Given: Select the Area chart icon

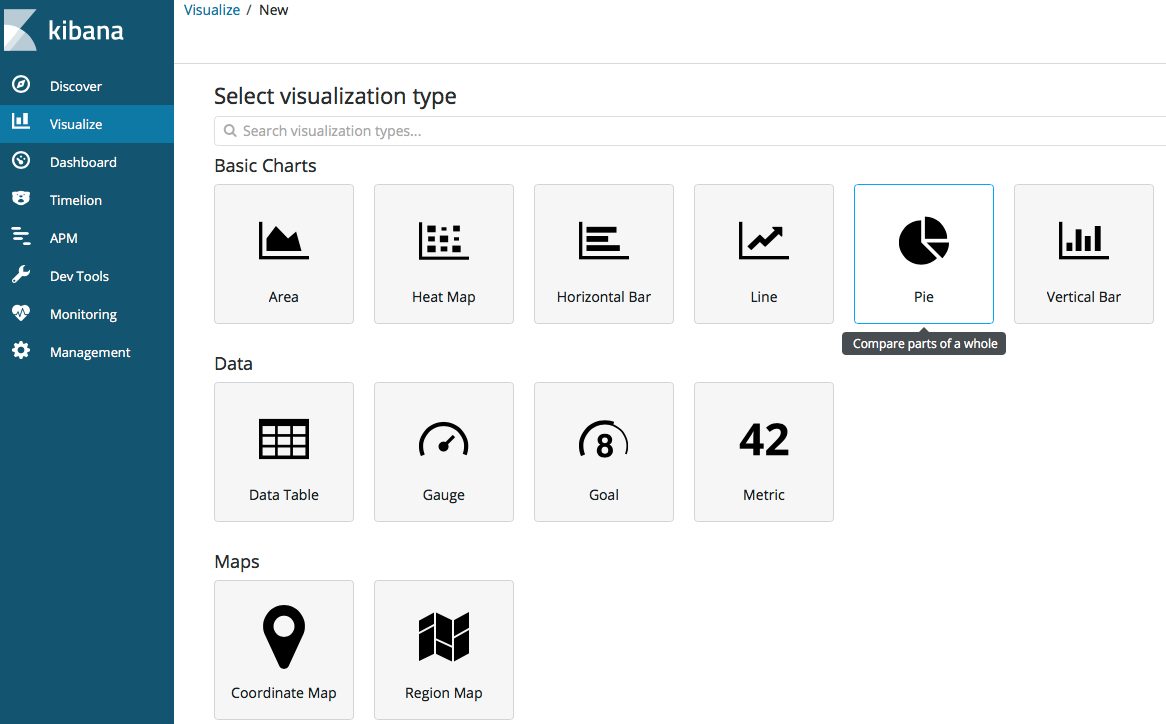Looking at the screenshot, I should (283, 241).
